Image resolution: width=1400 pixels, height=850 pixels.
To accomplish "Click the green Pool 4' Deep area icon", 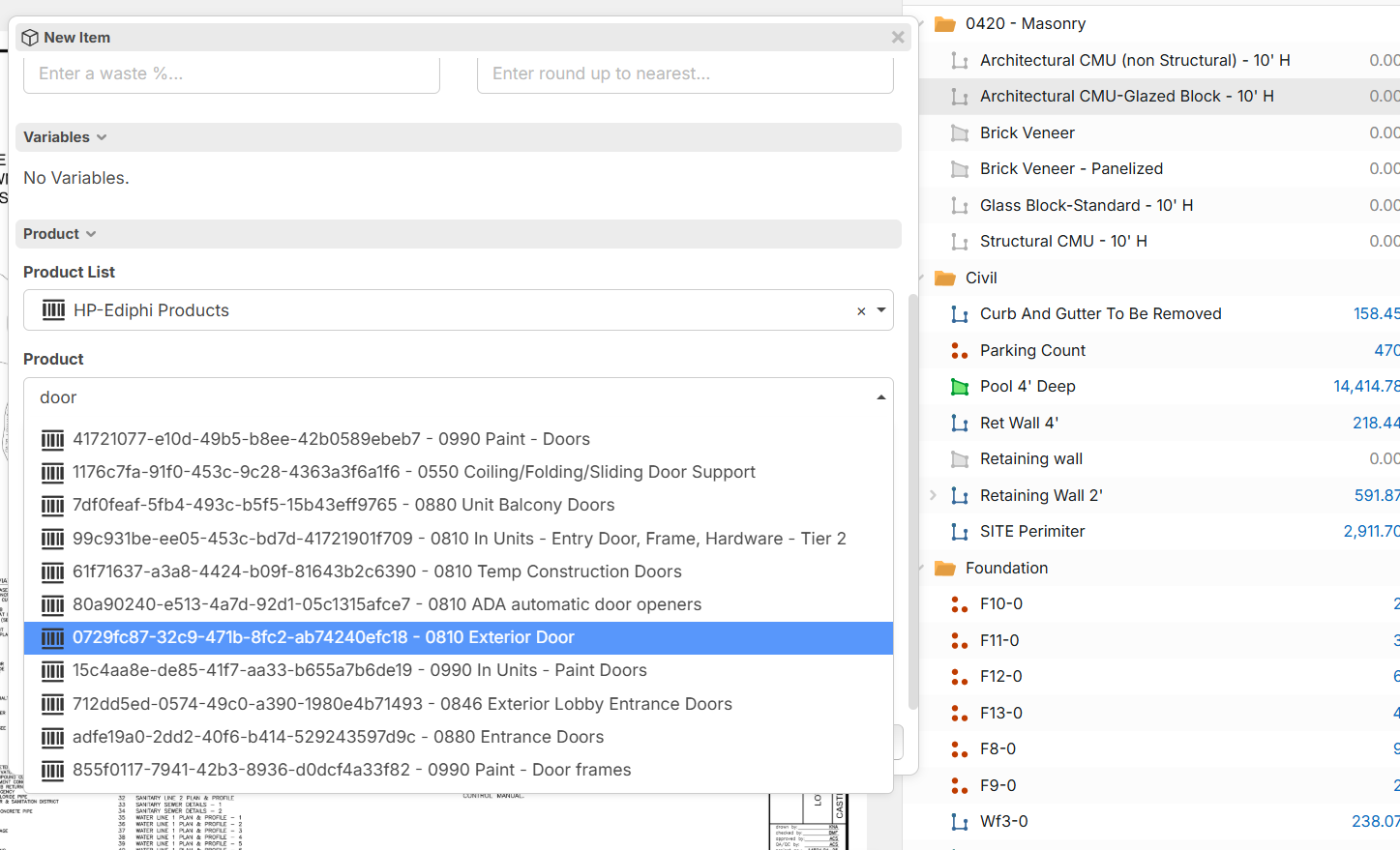I will (959, 387).
